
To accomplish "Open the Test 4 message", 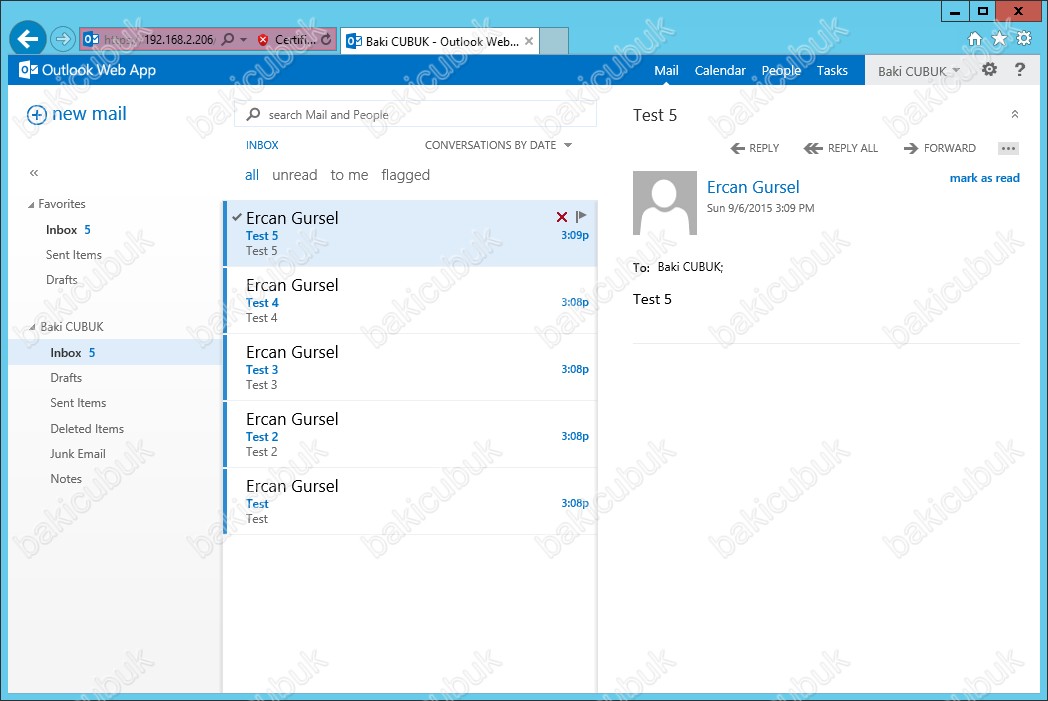I will tap(410, 301).
